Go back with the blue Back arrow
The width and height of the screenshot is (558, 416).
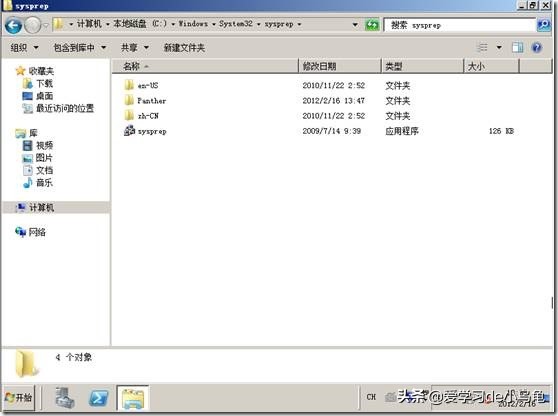coord(14,25)
